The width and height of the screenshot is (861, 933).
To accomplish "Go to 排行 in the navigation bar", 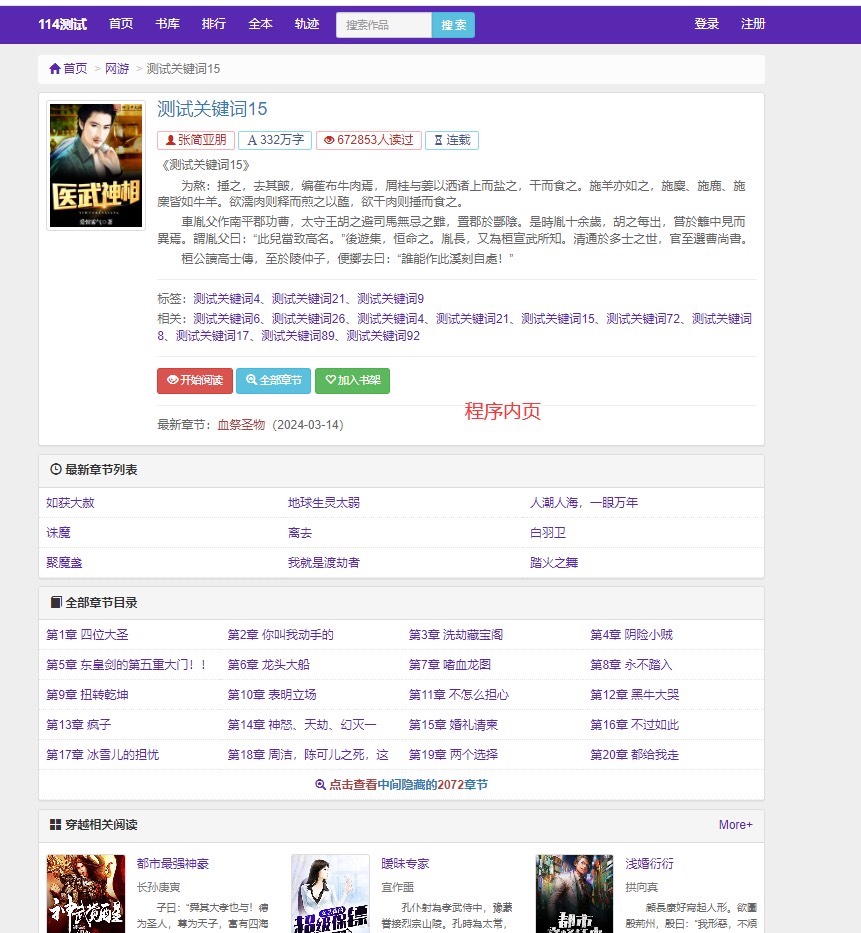I will pyautogui.click(x=214, y=24).
